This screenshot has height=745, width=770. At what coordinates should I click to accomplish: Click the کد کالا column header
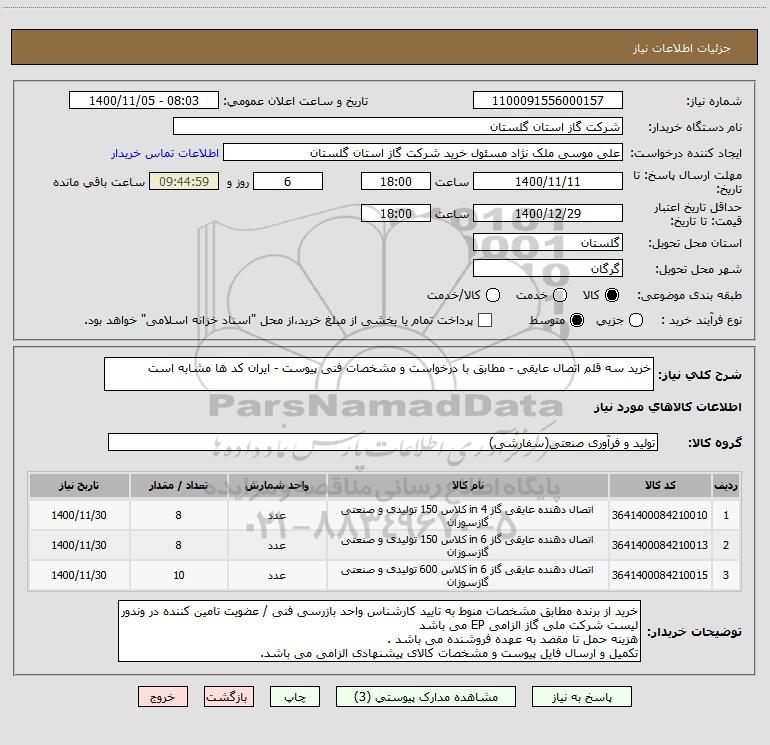tap(660, 485)
